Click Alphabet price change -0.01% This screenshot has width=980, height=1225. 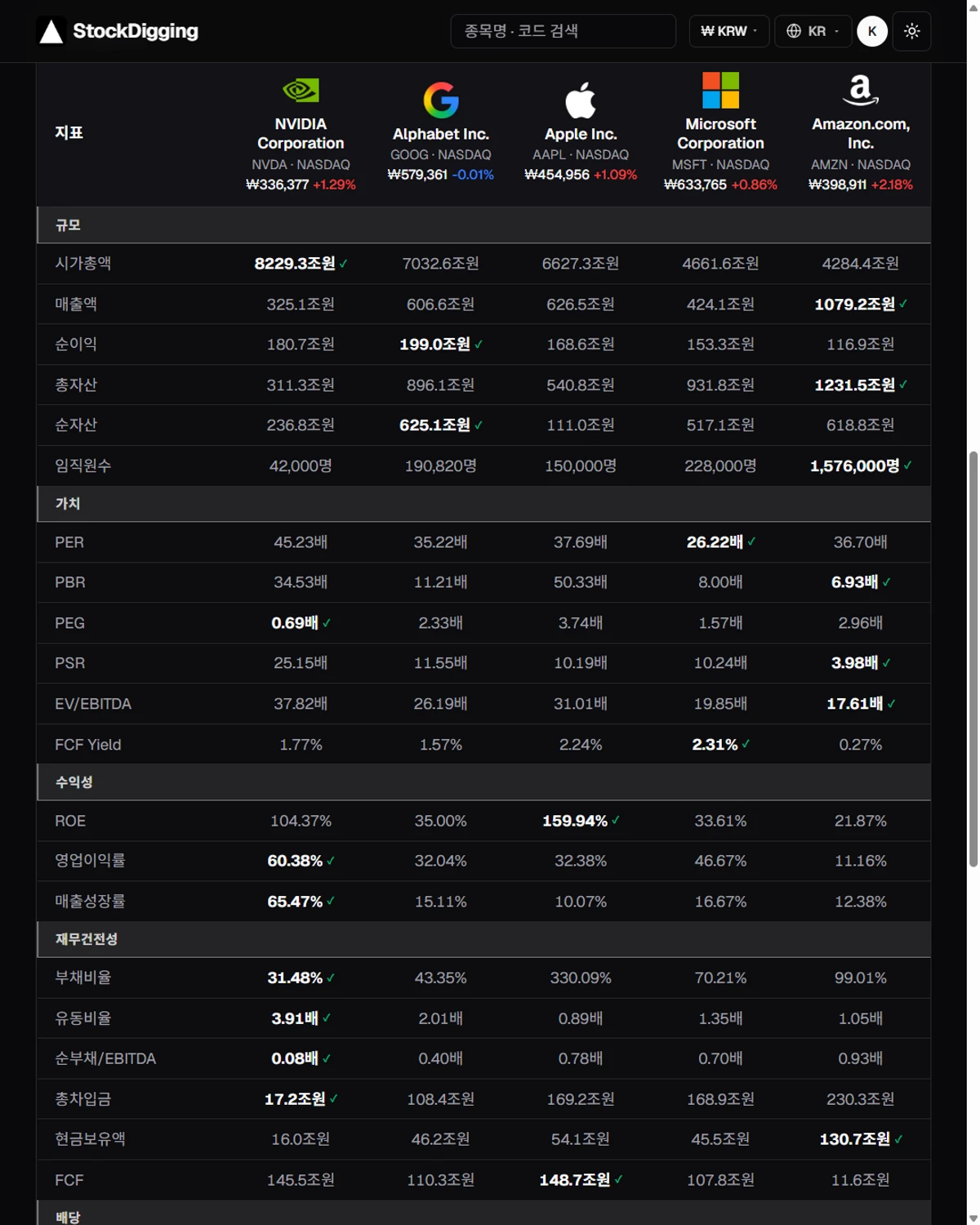pyautogui.click(x=473, y=175)
